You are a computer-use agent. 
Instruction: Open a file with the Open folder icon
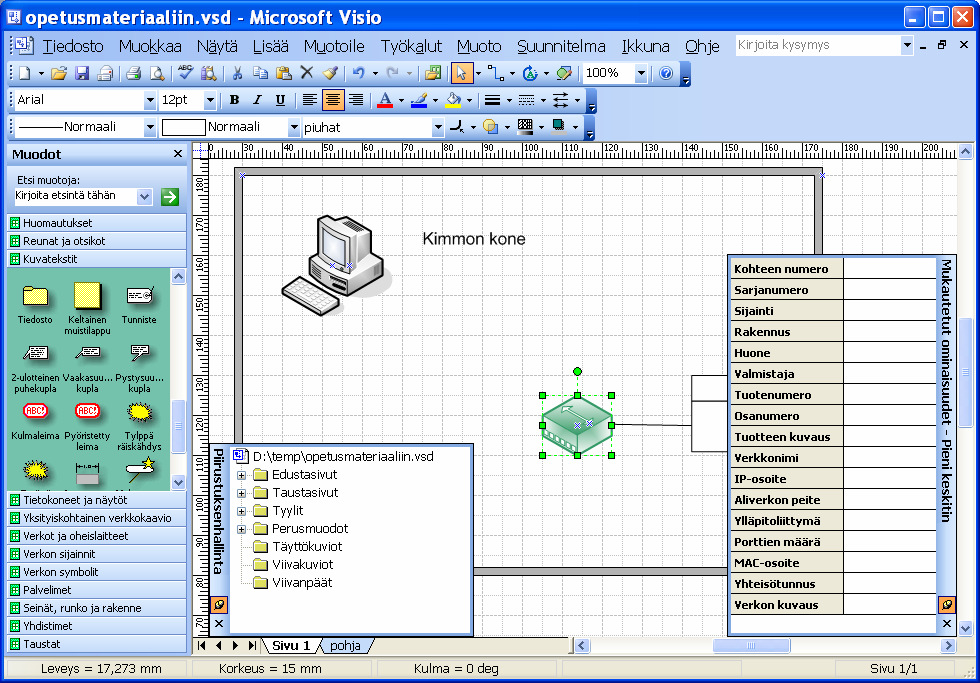(59, 74)
